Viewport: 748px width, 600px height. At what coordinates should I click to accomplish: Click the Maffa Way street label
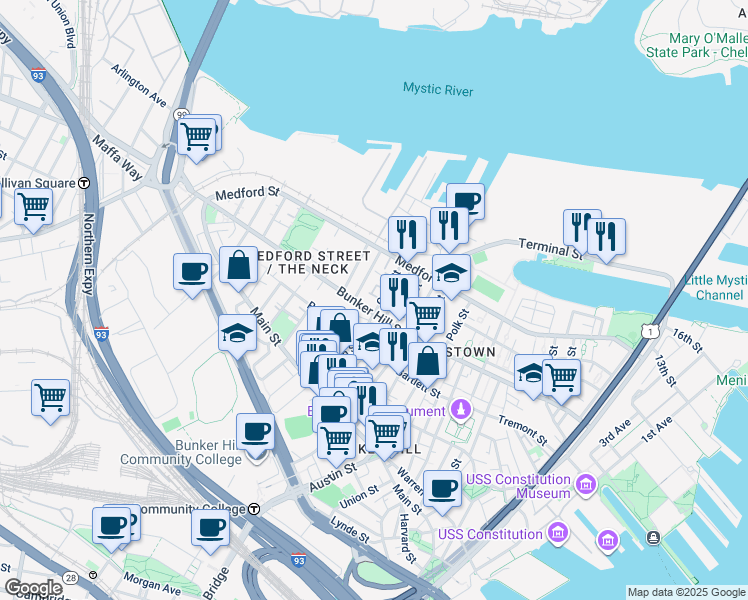[117, 157]
